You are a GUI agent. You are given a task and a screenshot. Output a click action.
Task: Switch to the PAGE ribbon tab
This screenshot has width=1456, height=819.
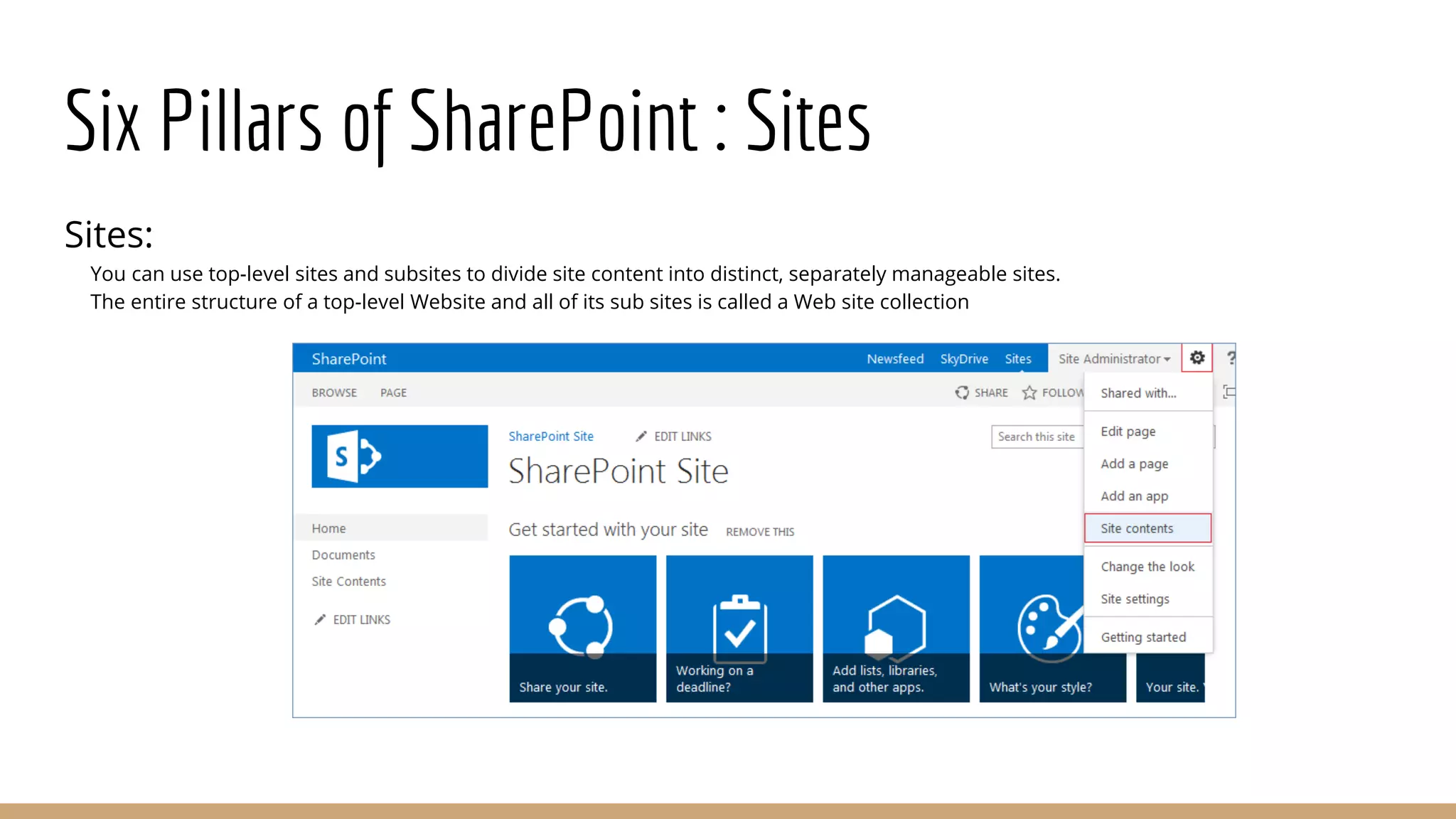393,392
